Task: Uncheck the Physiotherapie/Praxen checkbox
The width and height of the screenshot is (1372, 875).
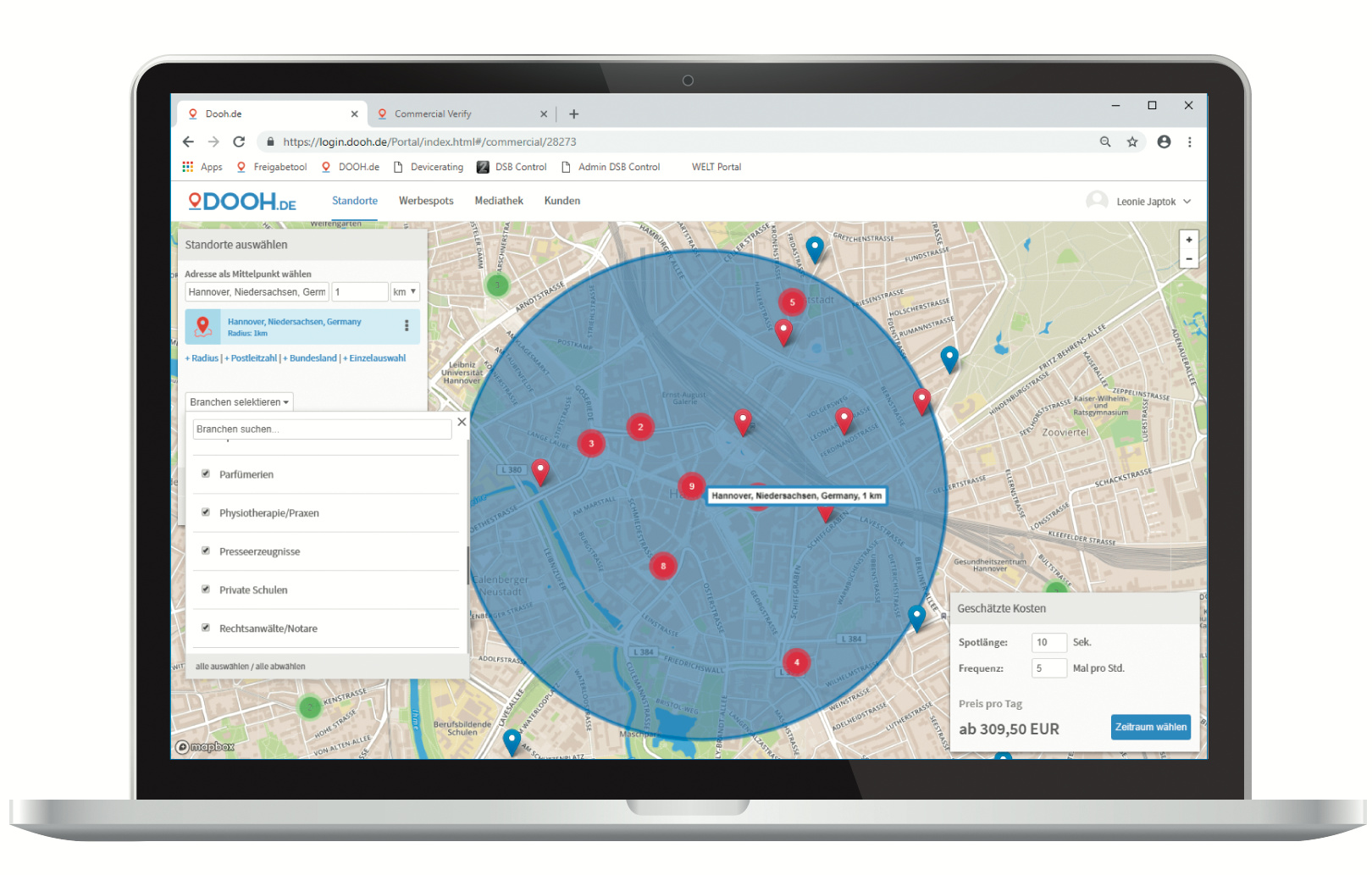Action: pyautogui.click(x=206, y=512)
